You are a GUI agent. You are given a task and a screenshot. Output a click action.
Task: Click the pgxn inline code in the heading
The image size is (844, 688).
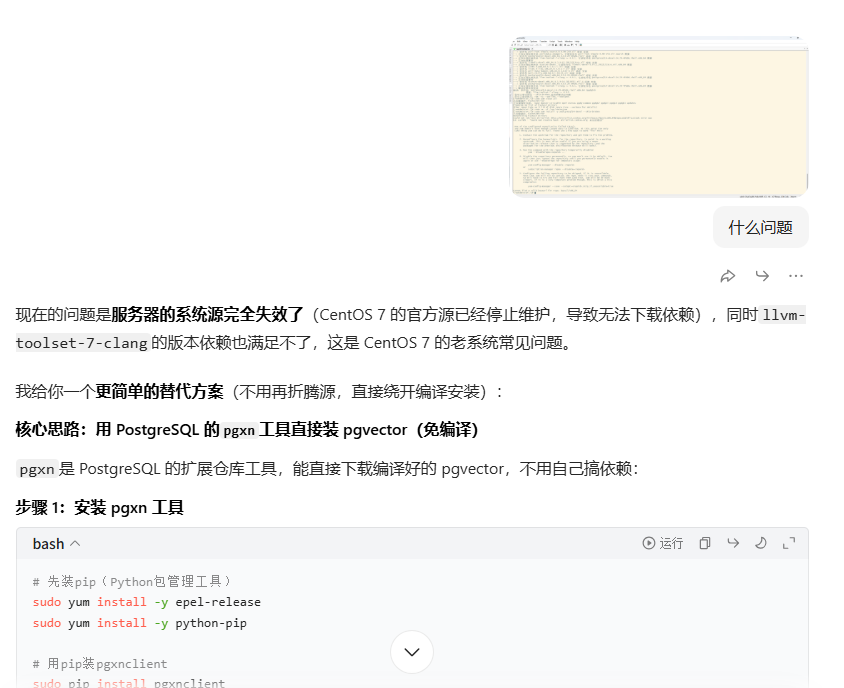click(x=239, y=430)
